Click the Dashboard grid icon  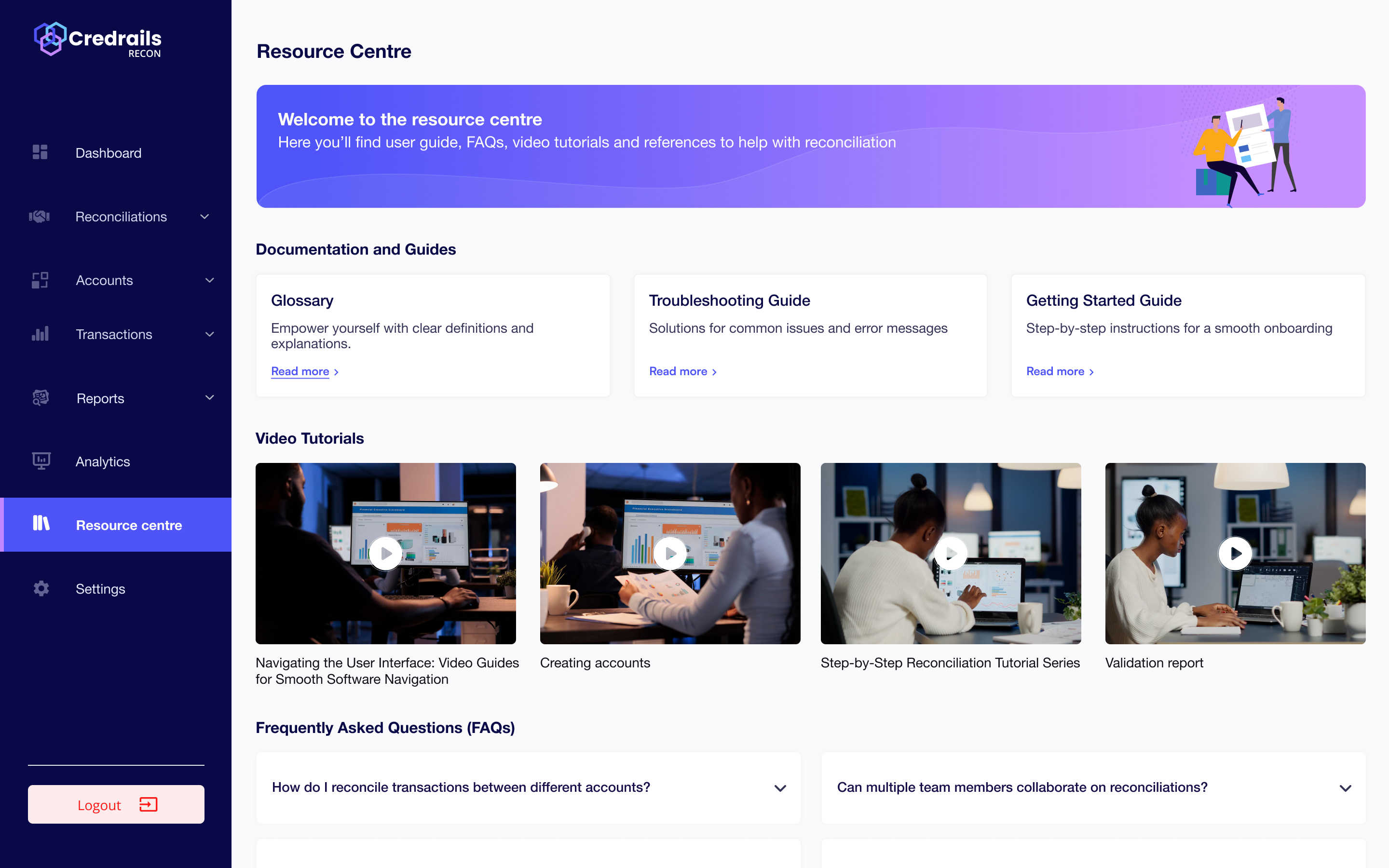point(40,152)
